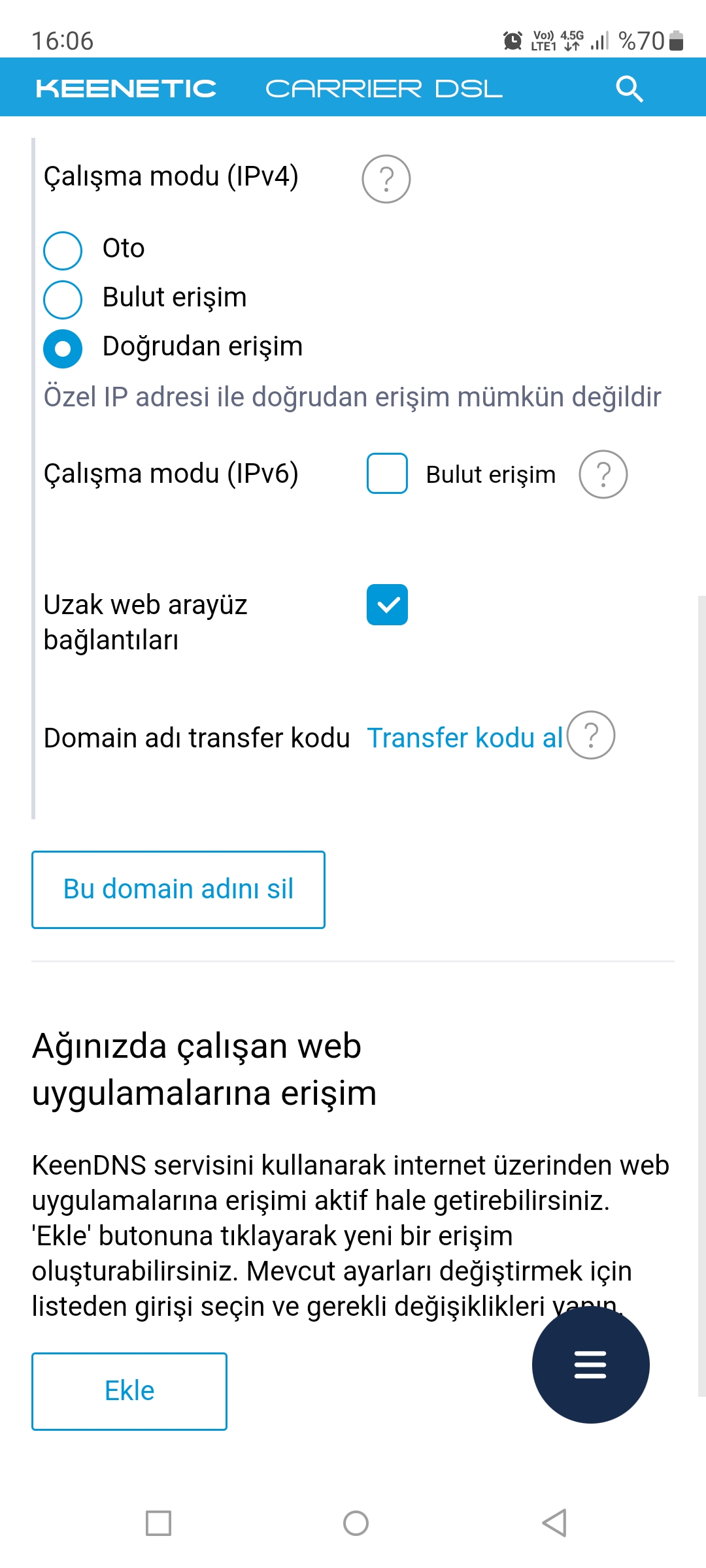Open the search magnifier icon

tap(630, 89)
